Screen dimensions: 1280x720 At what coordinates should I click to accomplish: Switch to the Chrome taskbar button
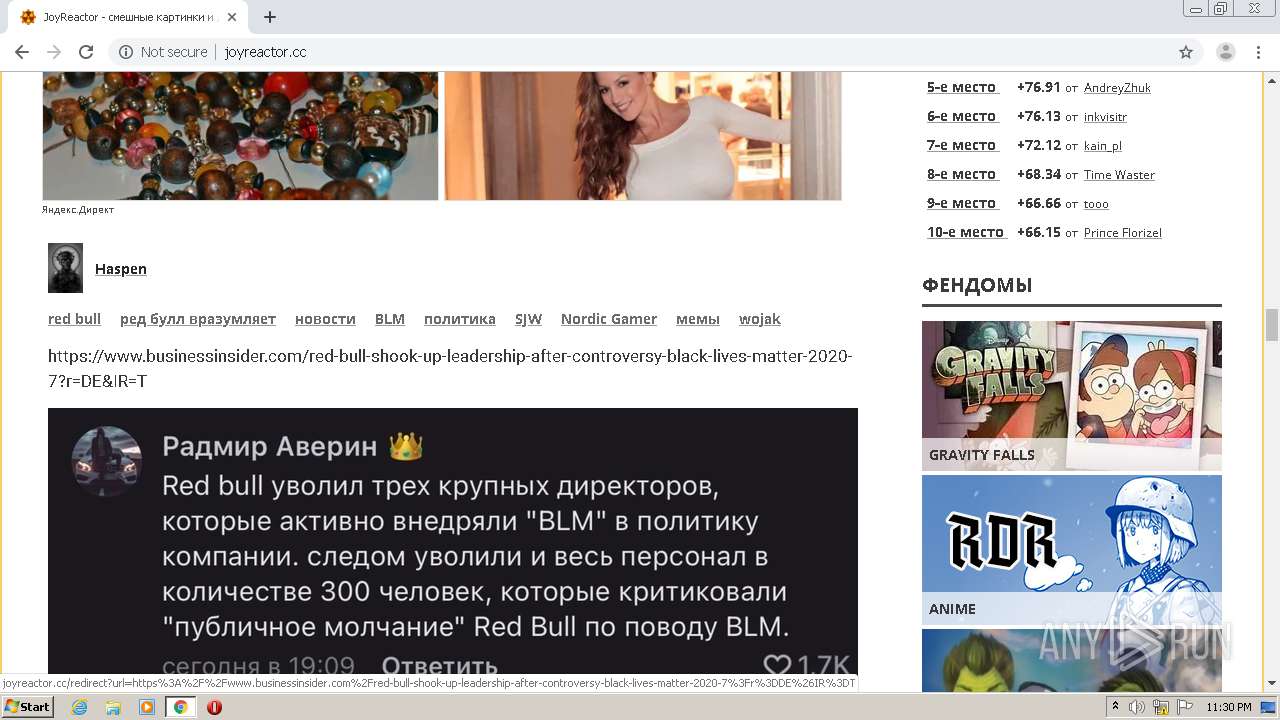tap(181, 707)
